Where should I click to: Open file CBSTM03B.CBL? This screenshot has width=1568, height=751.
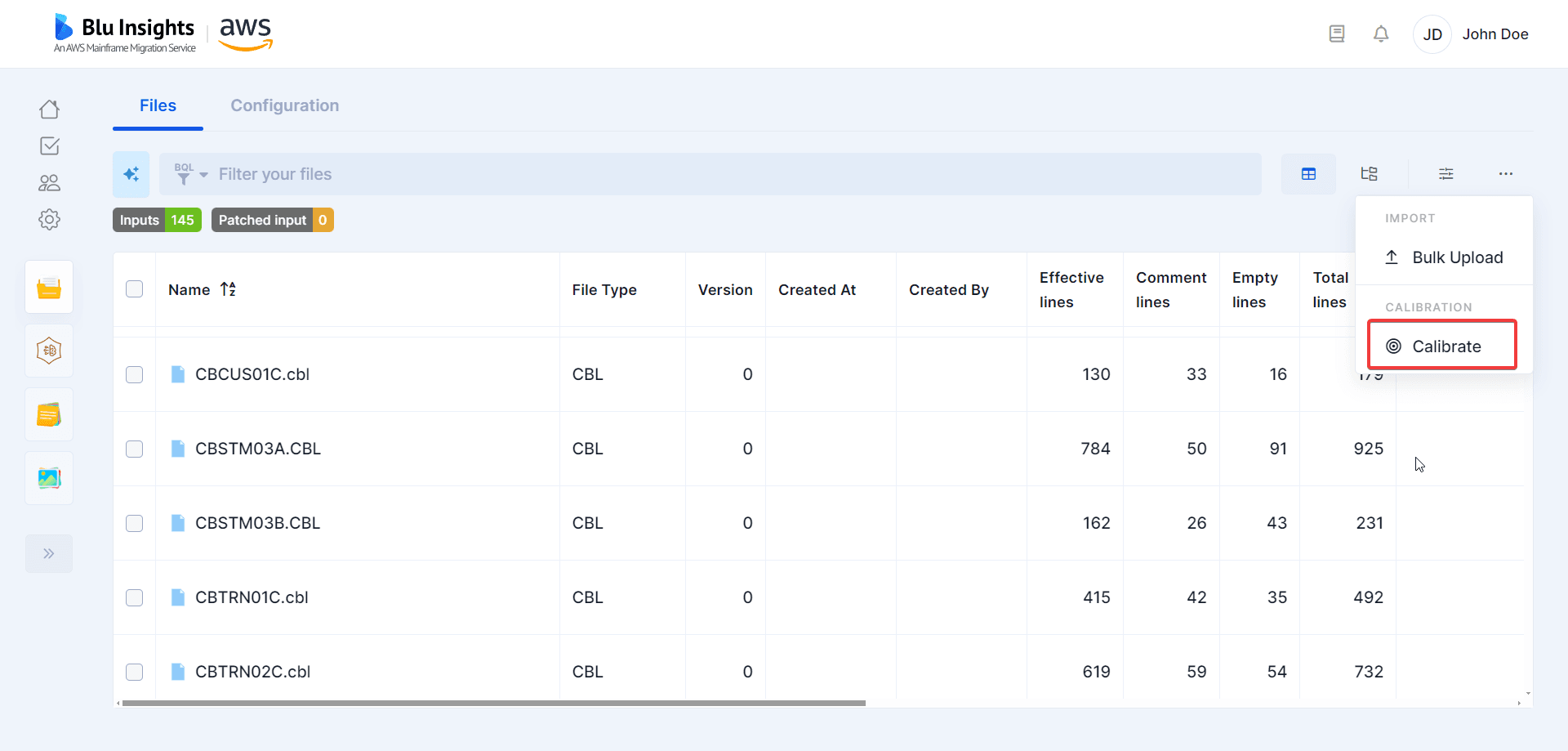tap(258, 523)
